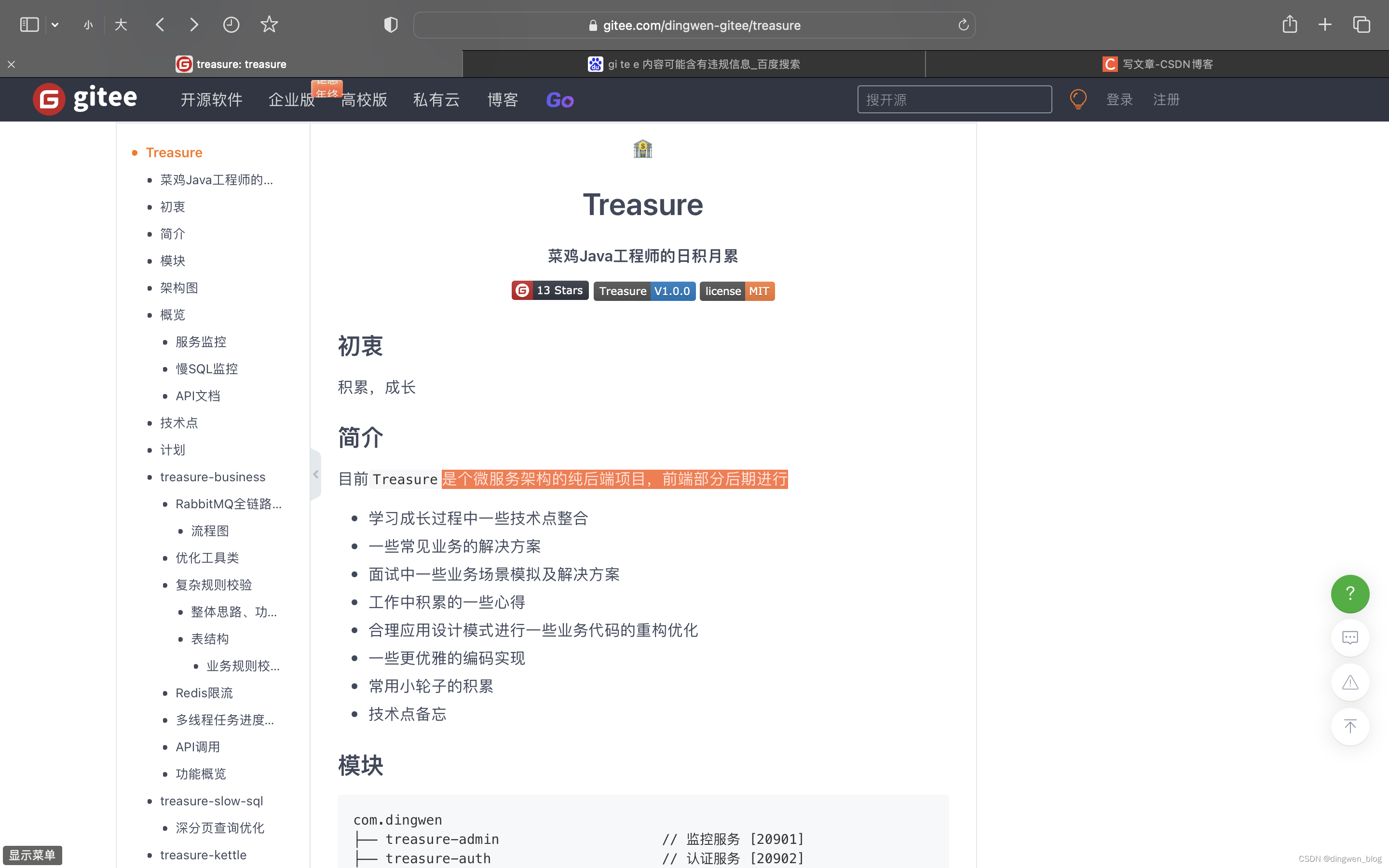
Task: Click the bank emoji image above title
Action: click(642, 149)
